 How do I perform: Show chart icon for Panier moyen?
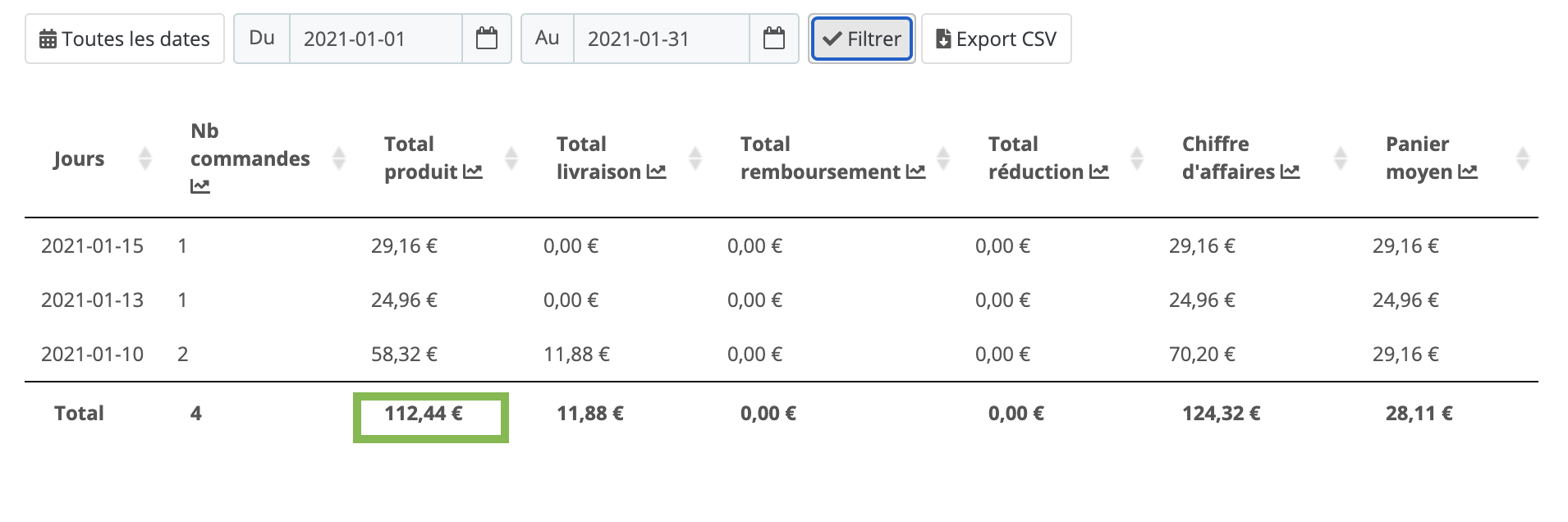(x=1468, y=172)
